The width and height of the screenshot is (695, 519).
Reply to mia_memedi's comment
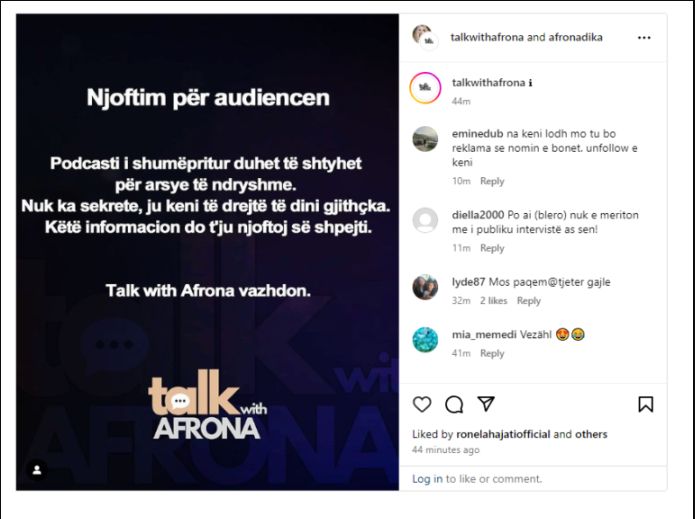click(x=492, y=354)
